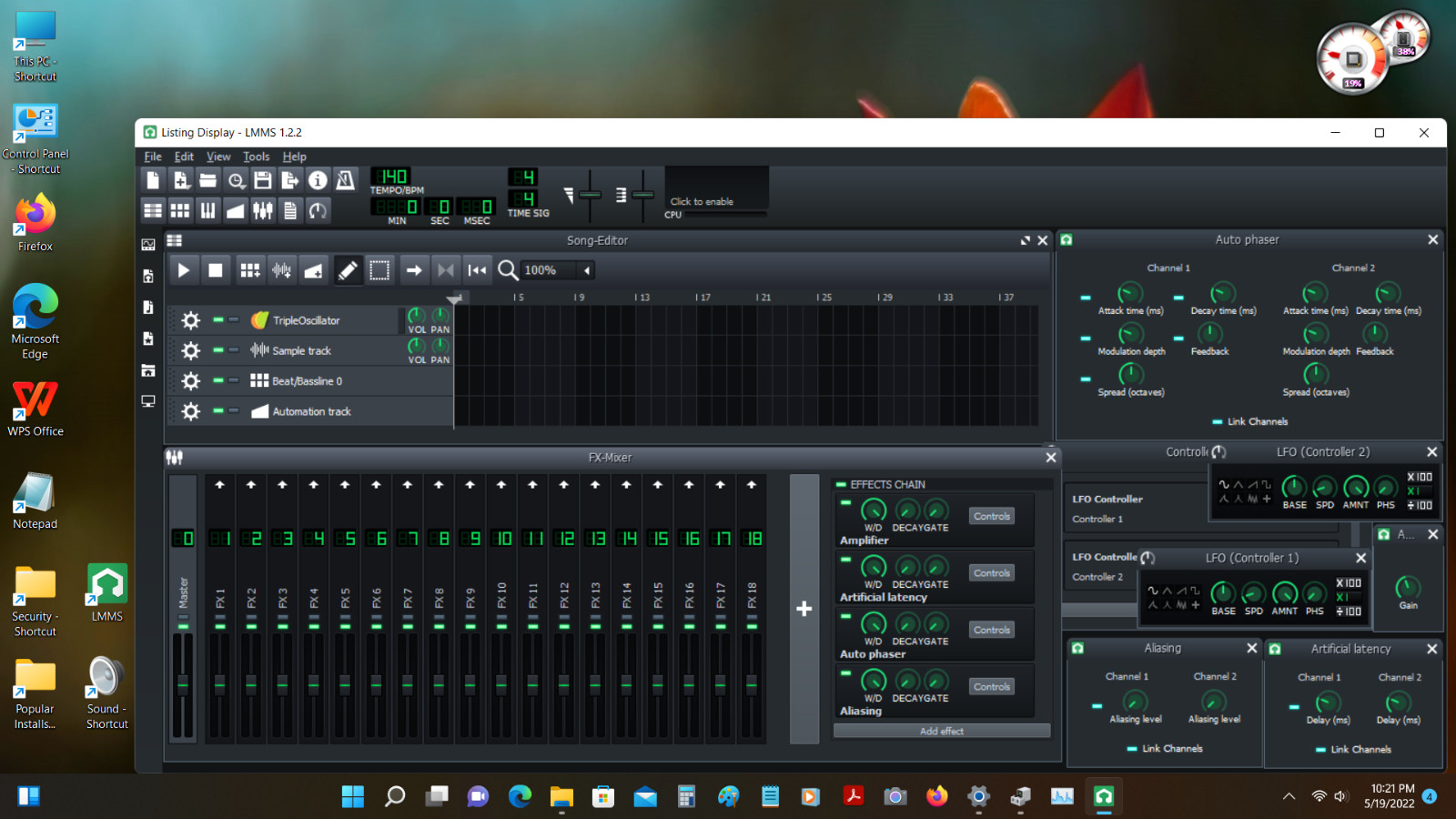The height and width of the screenshot is (819, 1456).
Task: Open TripleOscillator track gear menu
Action: point(190,320)
